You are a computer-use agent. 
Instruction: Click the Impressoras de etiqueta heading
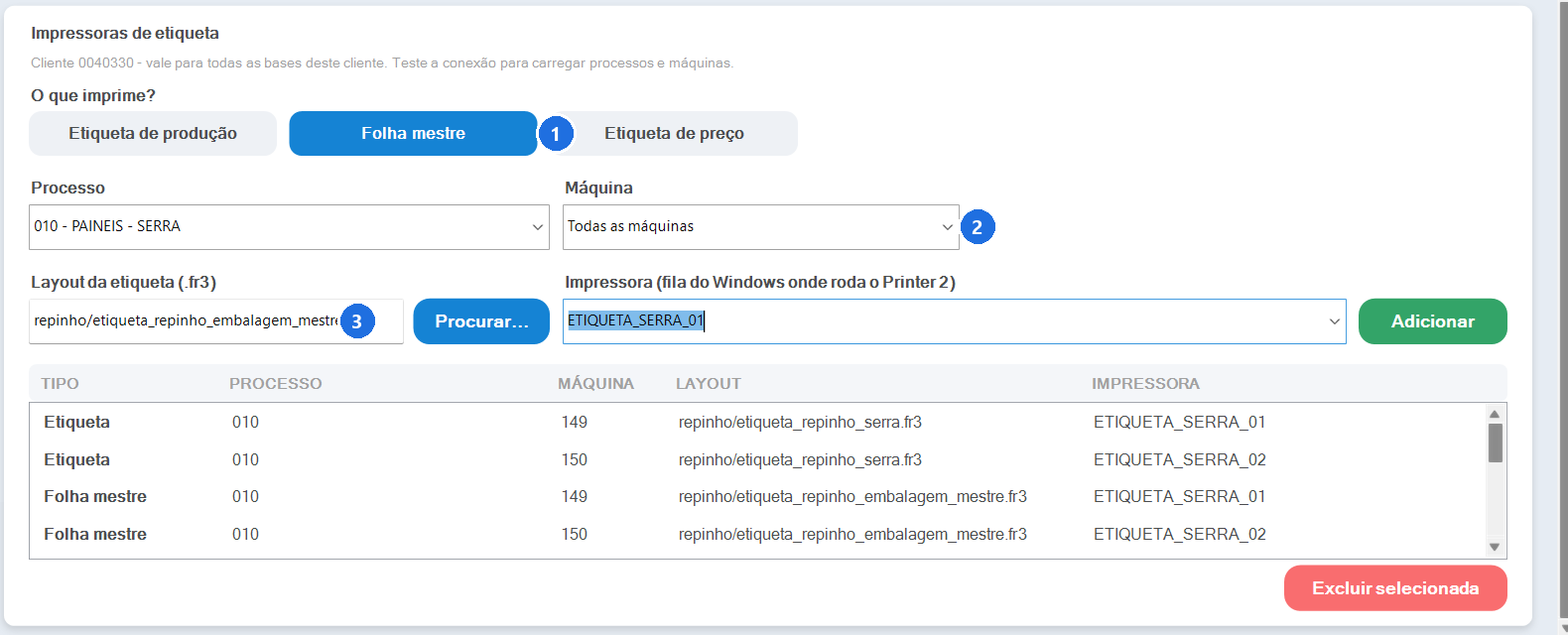pyautogui.click(x=125, y=34)
